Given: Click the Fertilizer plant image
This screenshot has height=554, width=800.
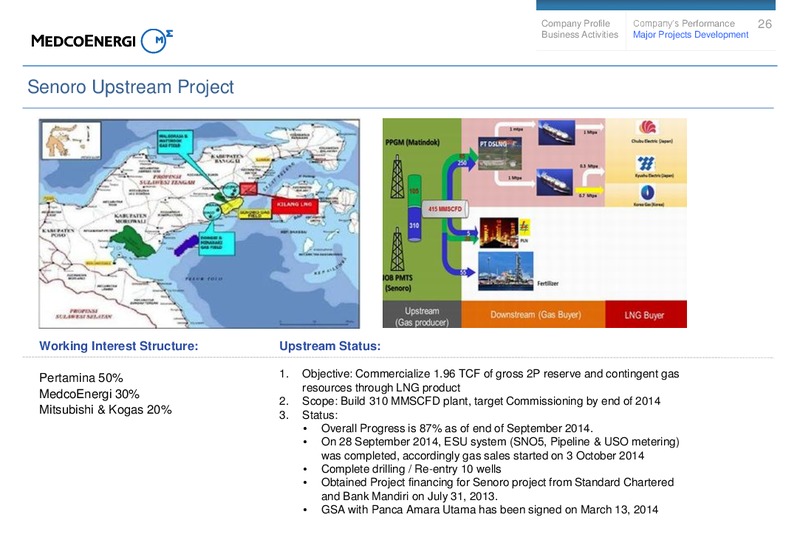Looking at the screenshot, I should pos(506,271).
